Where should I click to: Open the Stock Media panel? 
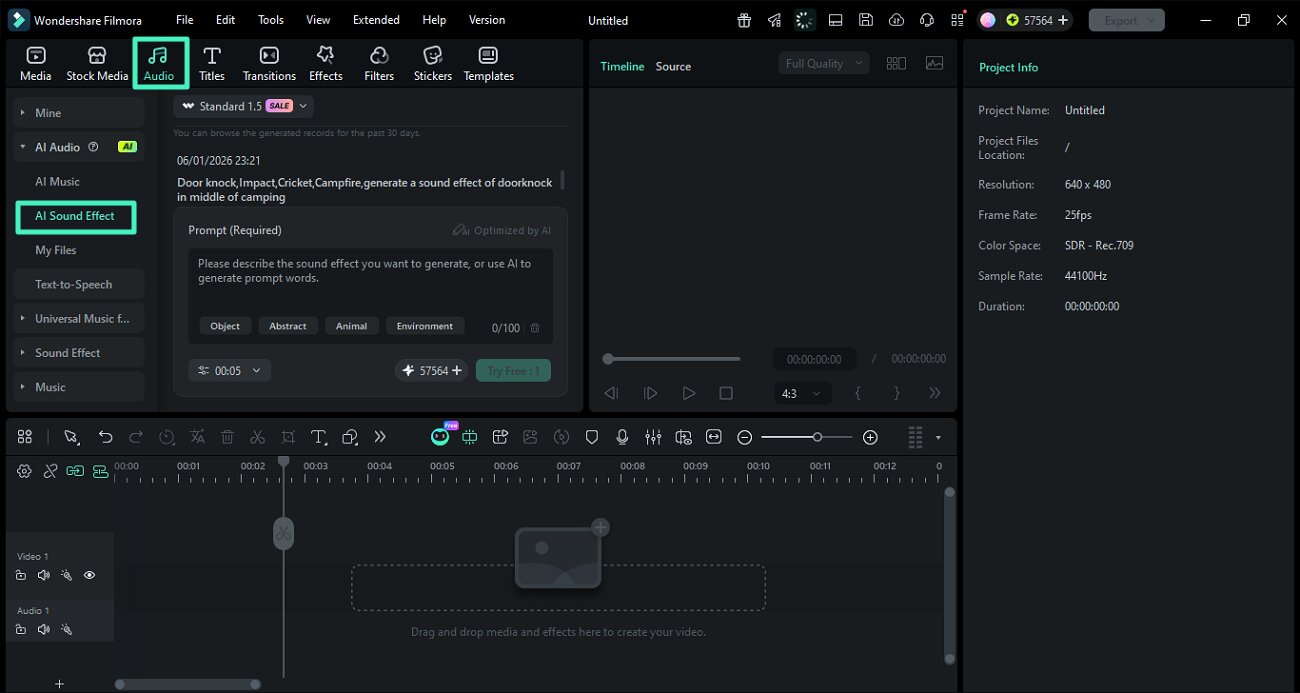pos(97,64)
